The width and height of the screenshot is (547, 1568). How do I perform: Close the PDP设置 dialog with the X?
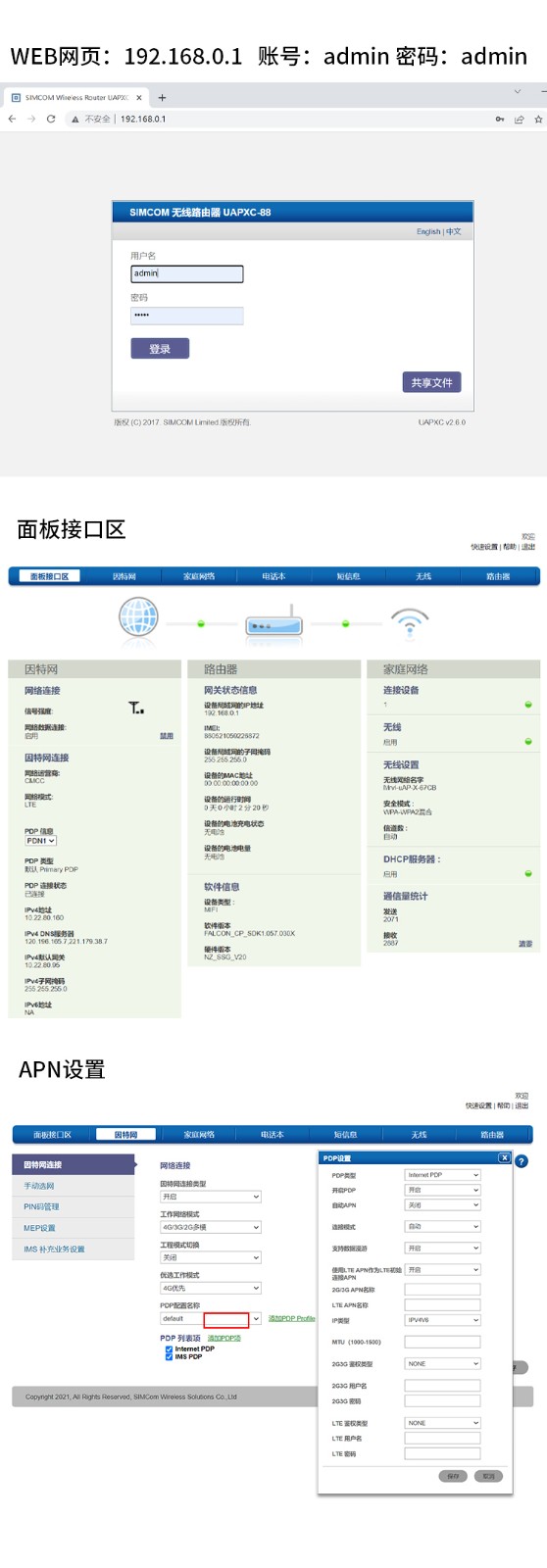[x=504, y=1157]
